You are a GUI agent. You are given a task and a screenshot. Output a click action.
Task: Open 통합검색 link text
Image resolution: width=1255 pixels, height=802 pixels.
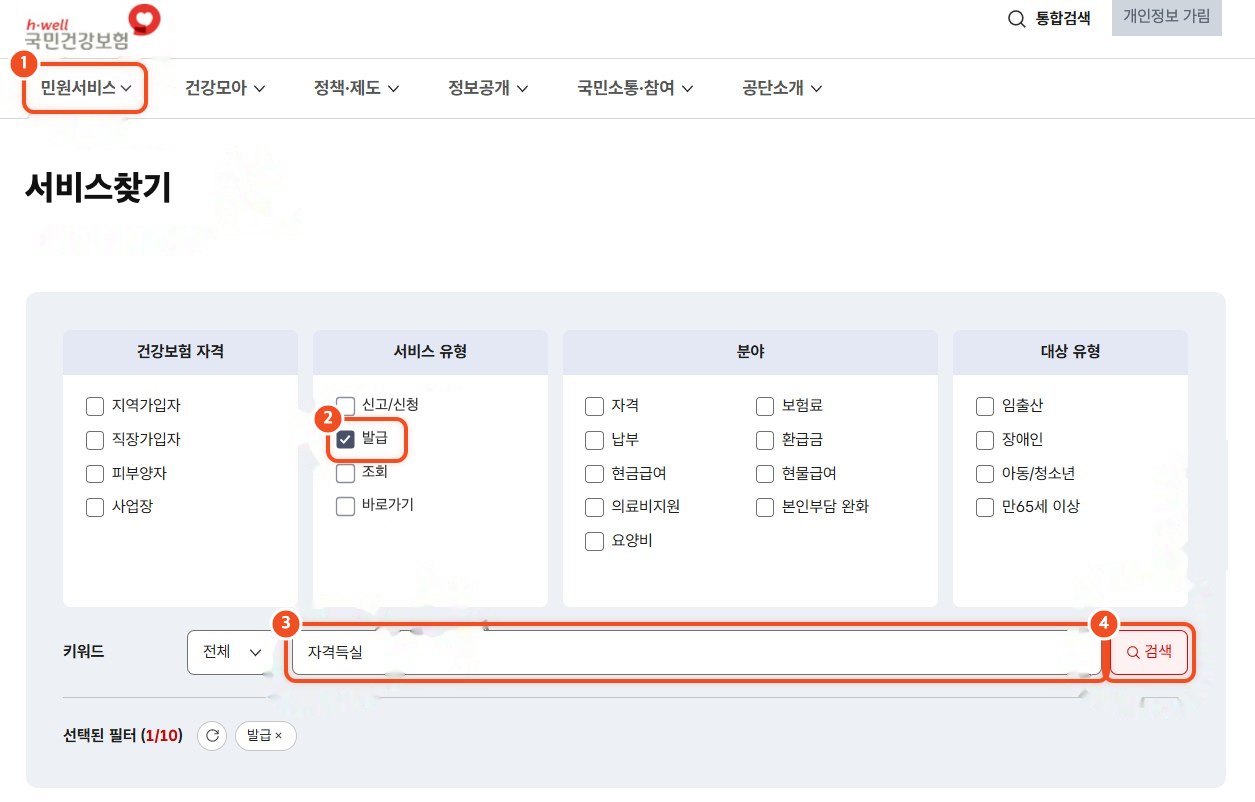pyautogui.click(x=1063, y=18)
